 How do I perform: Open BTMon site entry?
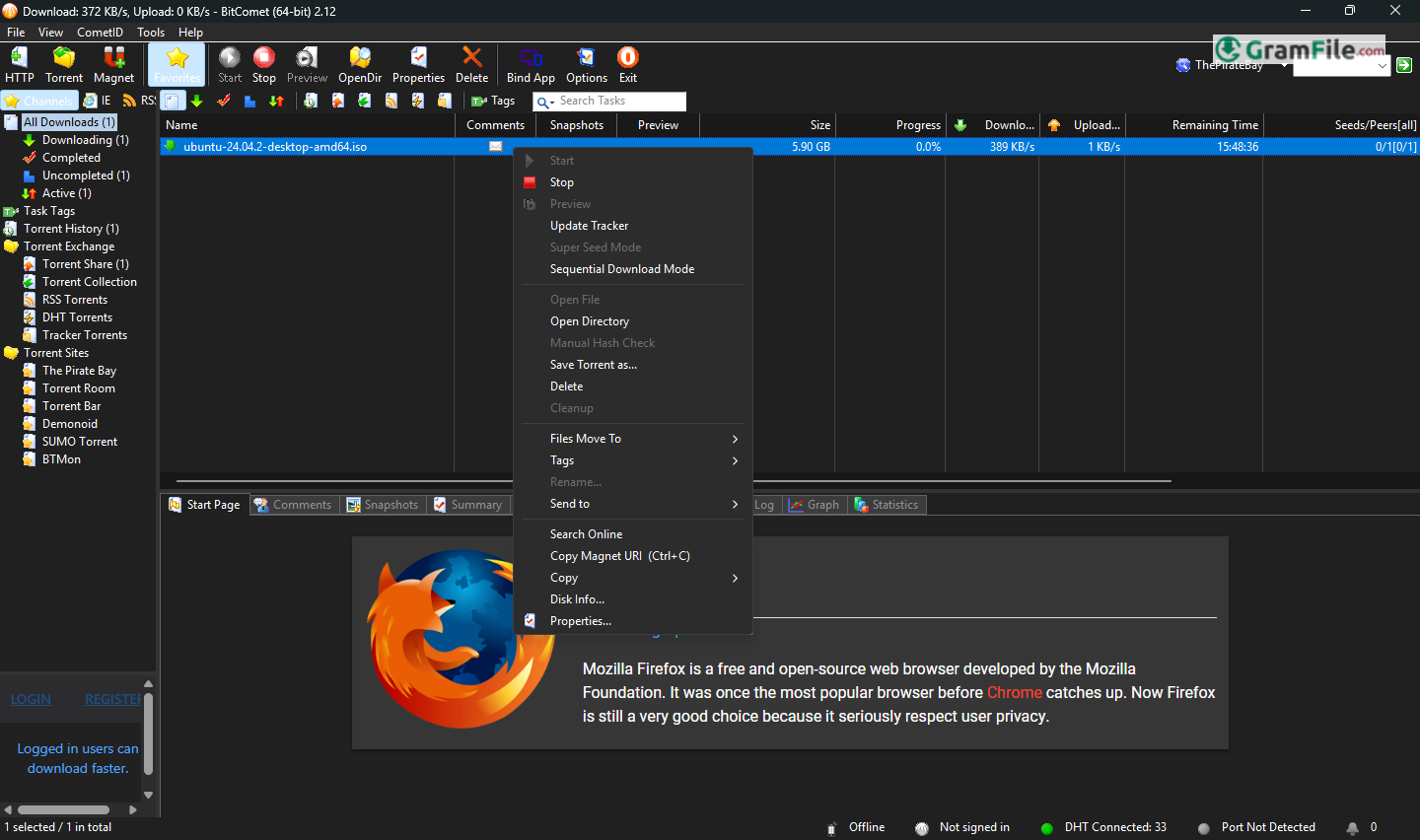coord(61,459)
